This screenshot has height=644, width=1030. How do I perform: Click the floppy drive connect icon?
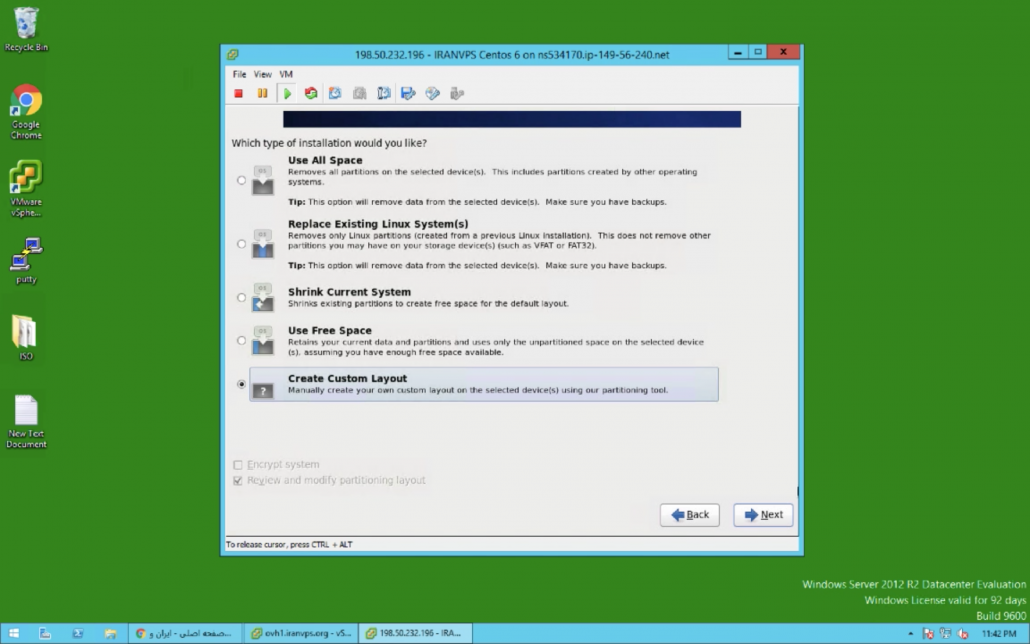point(408,93)
